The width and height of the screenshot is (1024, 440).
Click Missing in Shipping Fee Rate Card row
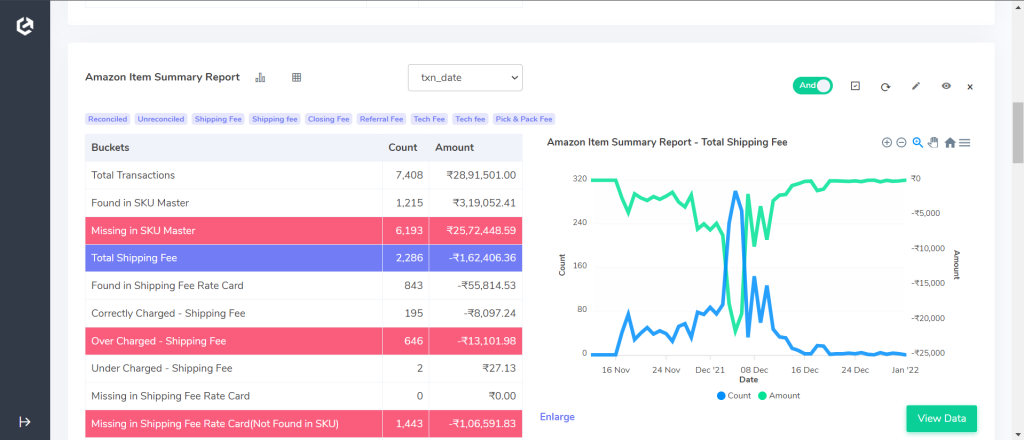[x=304, y=396]
